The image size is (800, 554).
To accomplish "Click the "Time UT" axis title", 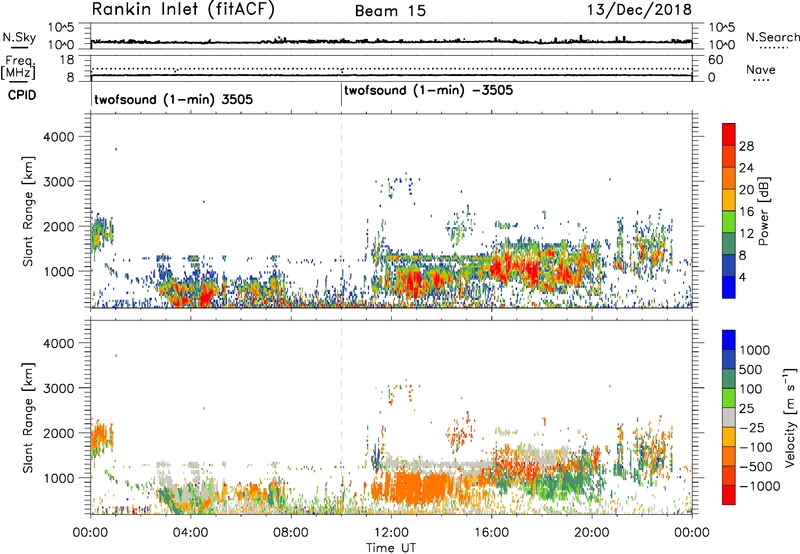I will (x=391, y=548).
